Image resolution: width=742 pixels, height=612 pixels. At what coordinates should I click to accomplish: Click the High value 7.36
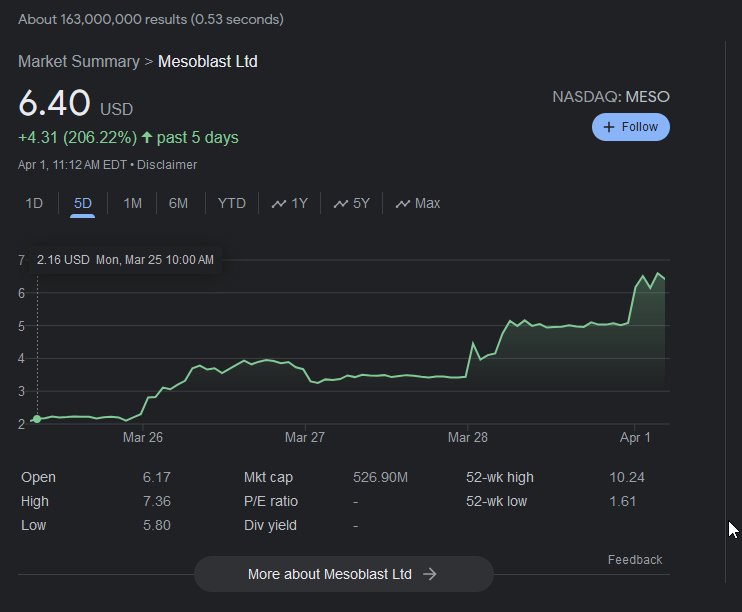(157, 501)
